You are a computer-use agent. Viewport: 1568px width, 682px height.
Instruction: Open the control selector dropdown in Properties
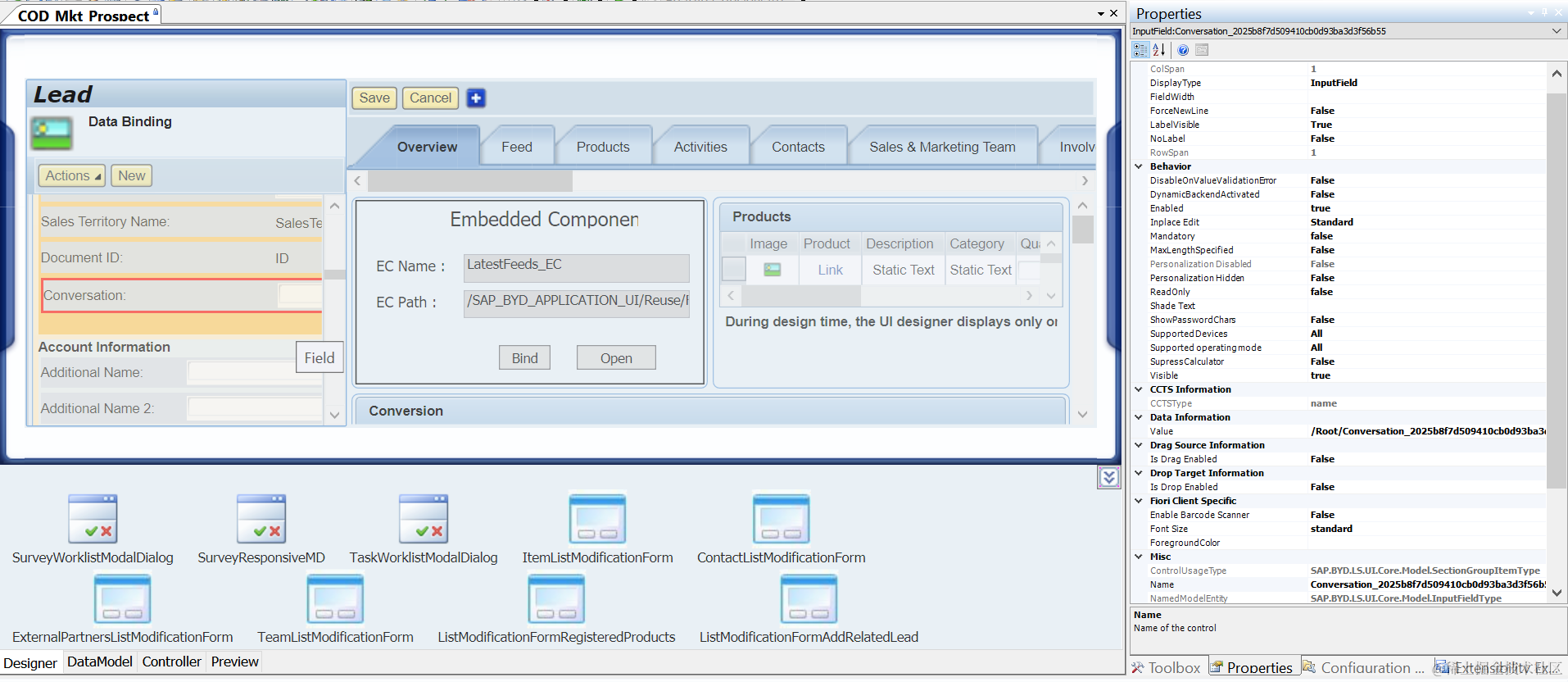tap(1556, 31)
